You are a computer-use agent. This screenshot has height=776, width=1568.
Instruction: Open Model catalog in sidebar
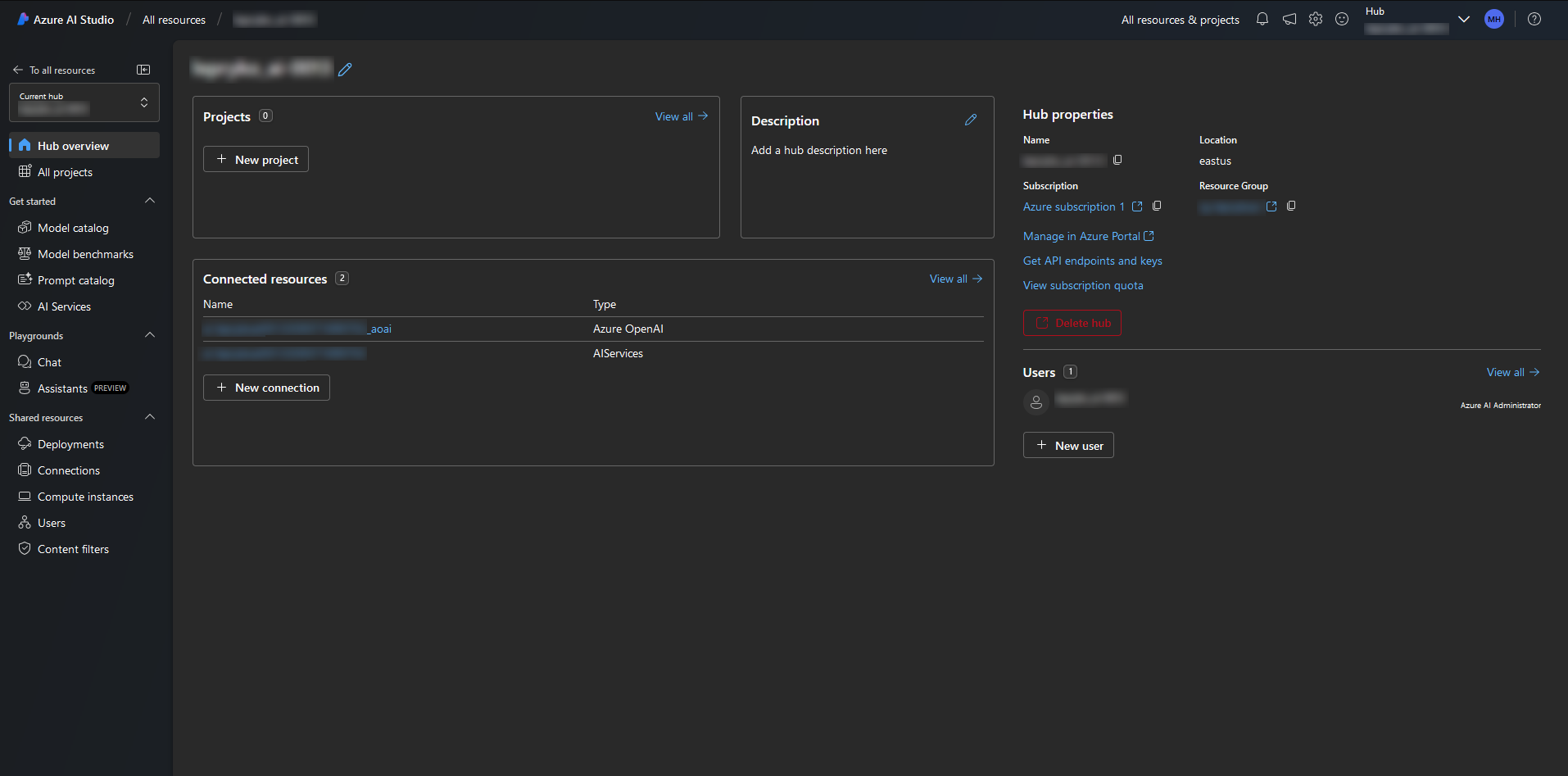[73, 228]
